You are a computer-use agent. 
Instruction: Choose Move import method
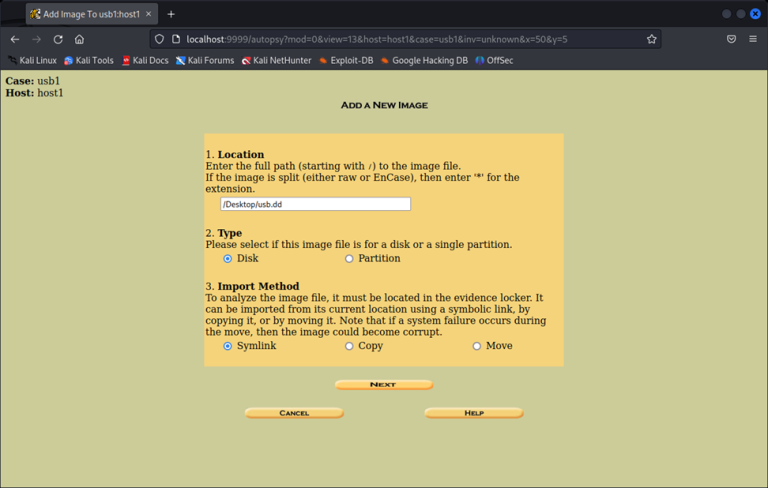477,346
